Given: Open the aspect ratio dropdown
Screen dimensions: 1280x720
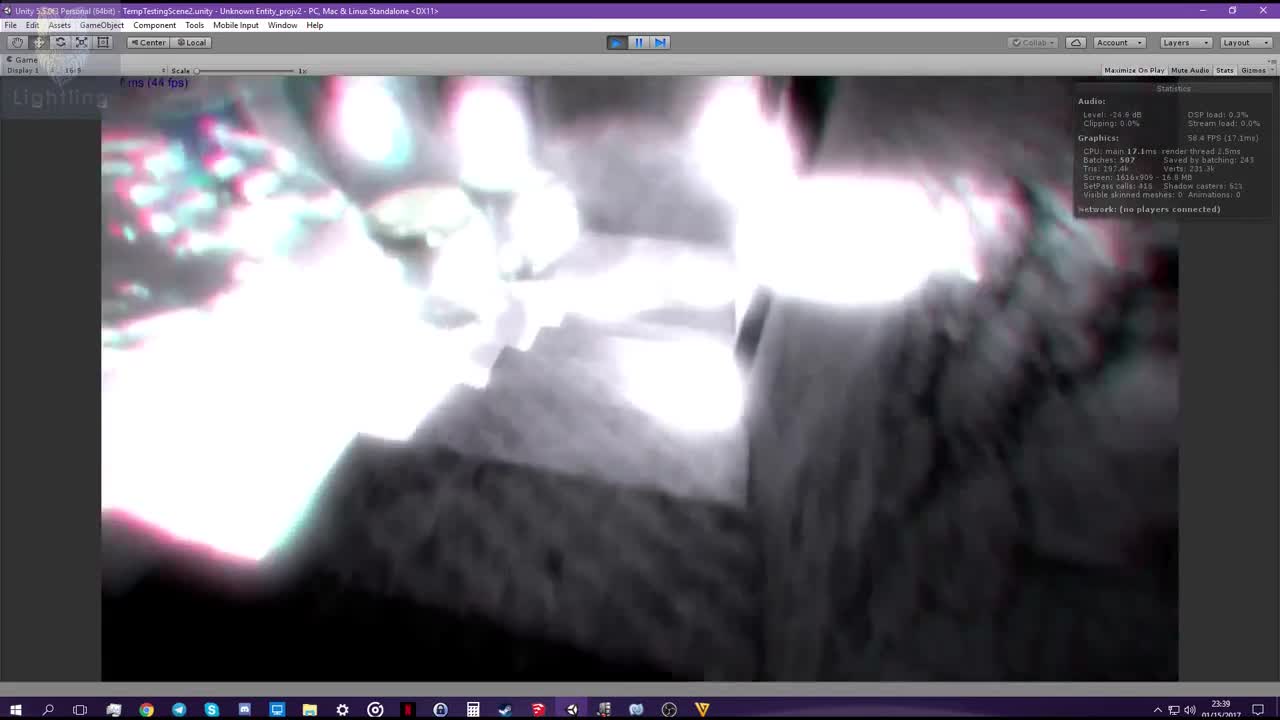Looking at the screenshot, I should click(70, 70).
